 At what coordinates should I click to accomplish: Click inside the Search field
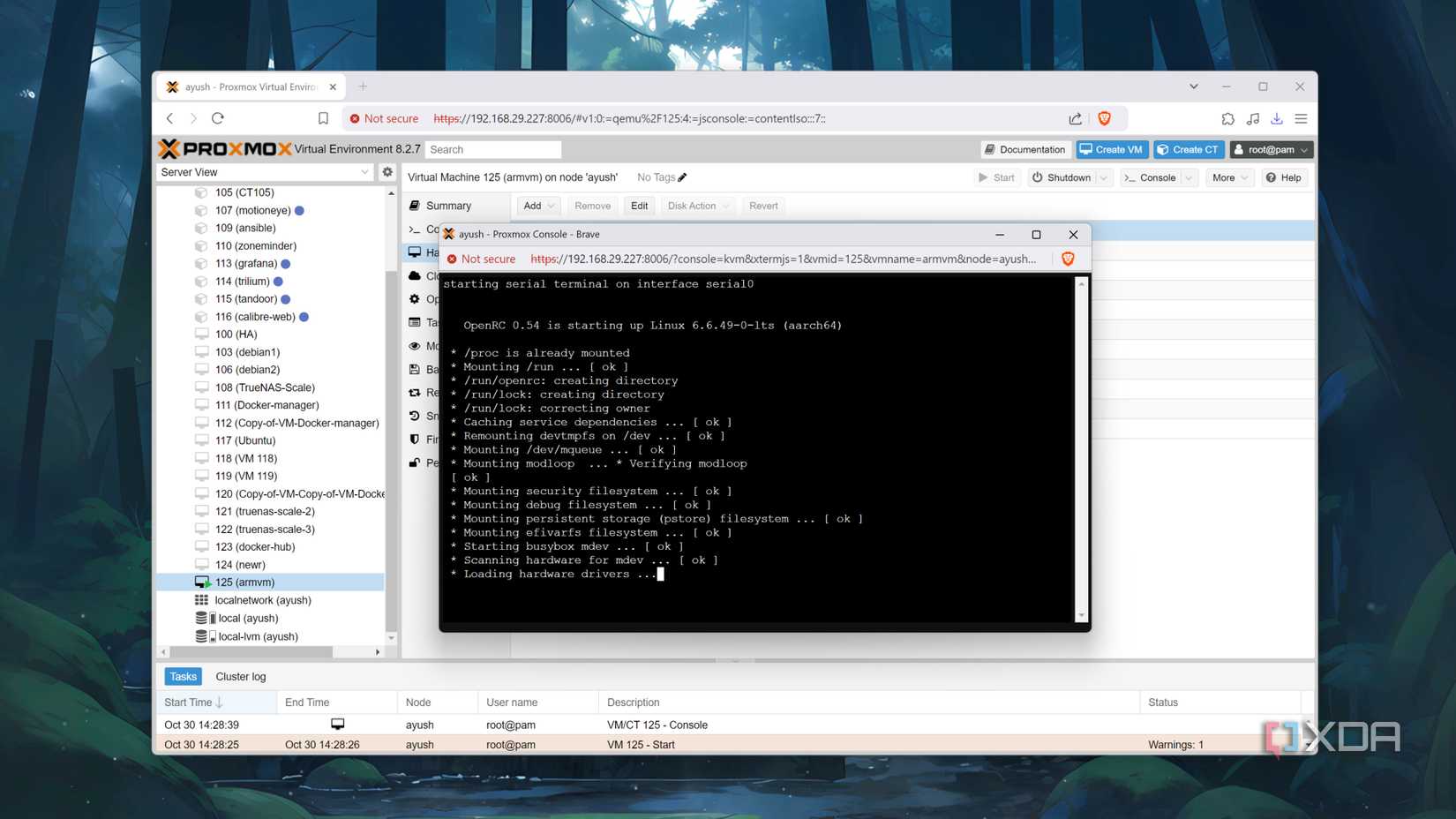pos(494,149)
